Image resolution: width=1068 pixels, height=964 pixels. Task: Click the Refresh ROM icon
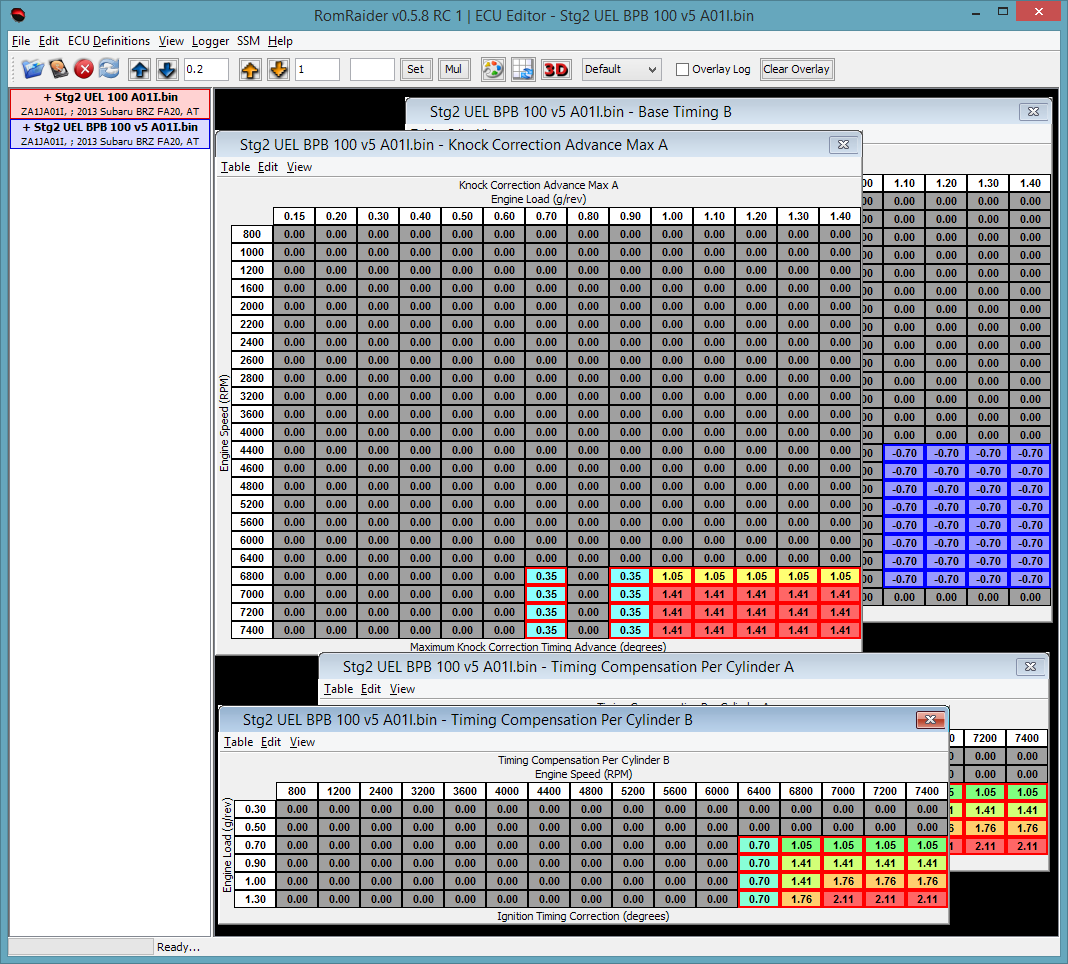click(x=109, y=69)
